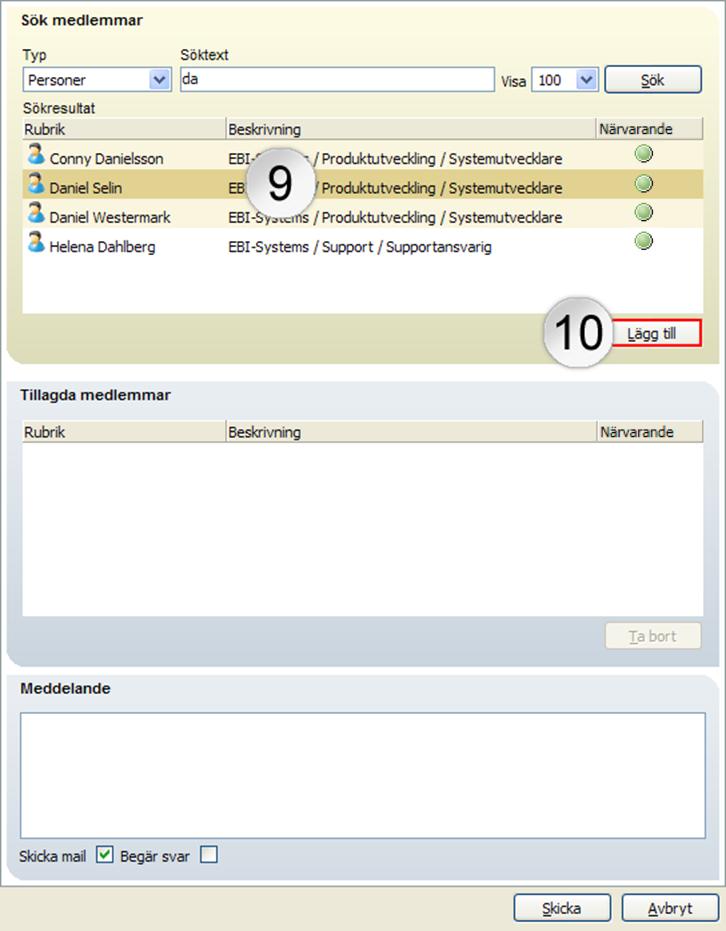Sort search results by Beskrivning column header

(x=411, y=129)
